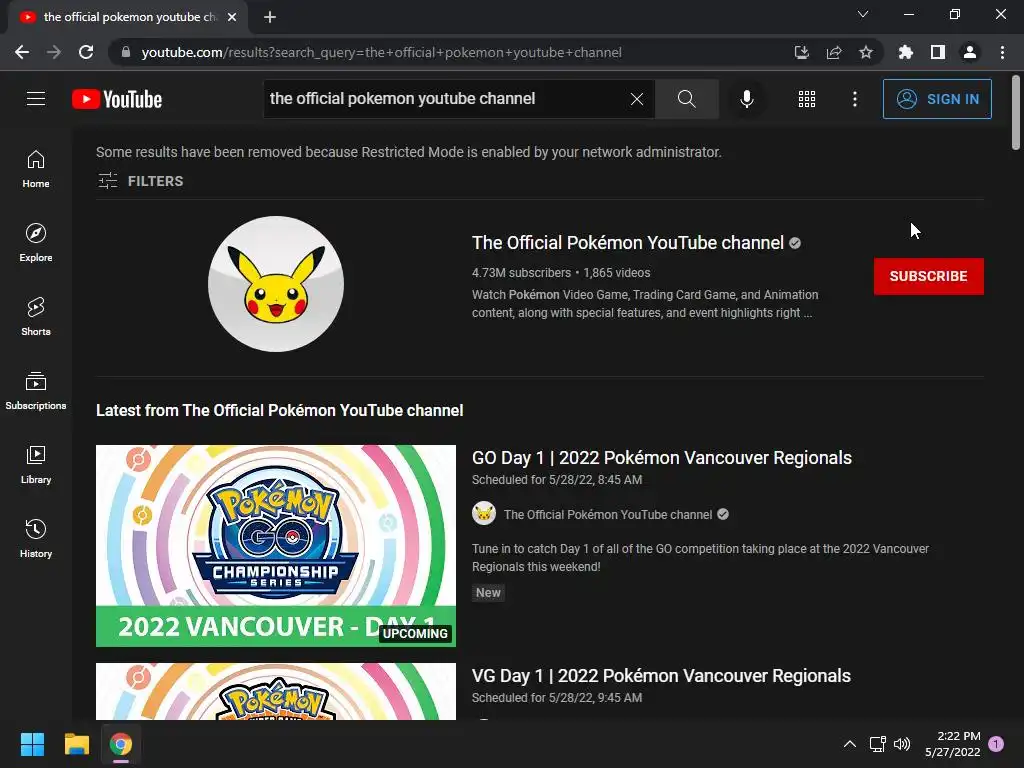Click the "4.73M subscribers" text
Image resolution: width=1024 pixels, height=768 pixels.
click(521, 273)
